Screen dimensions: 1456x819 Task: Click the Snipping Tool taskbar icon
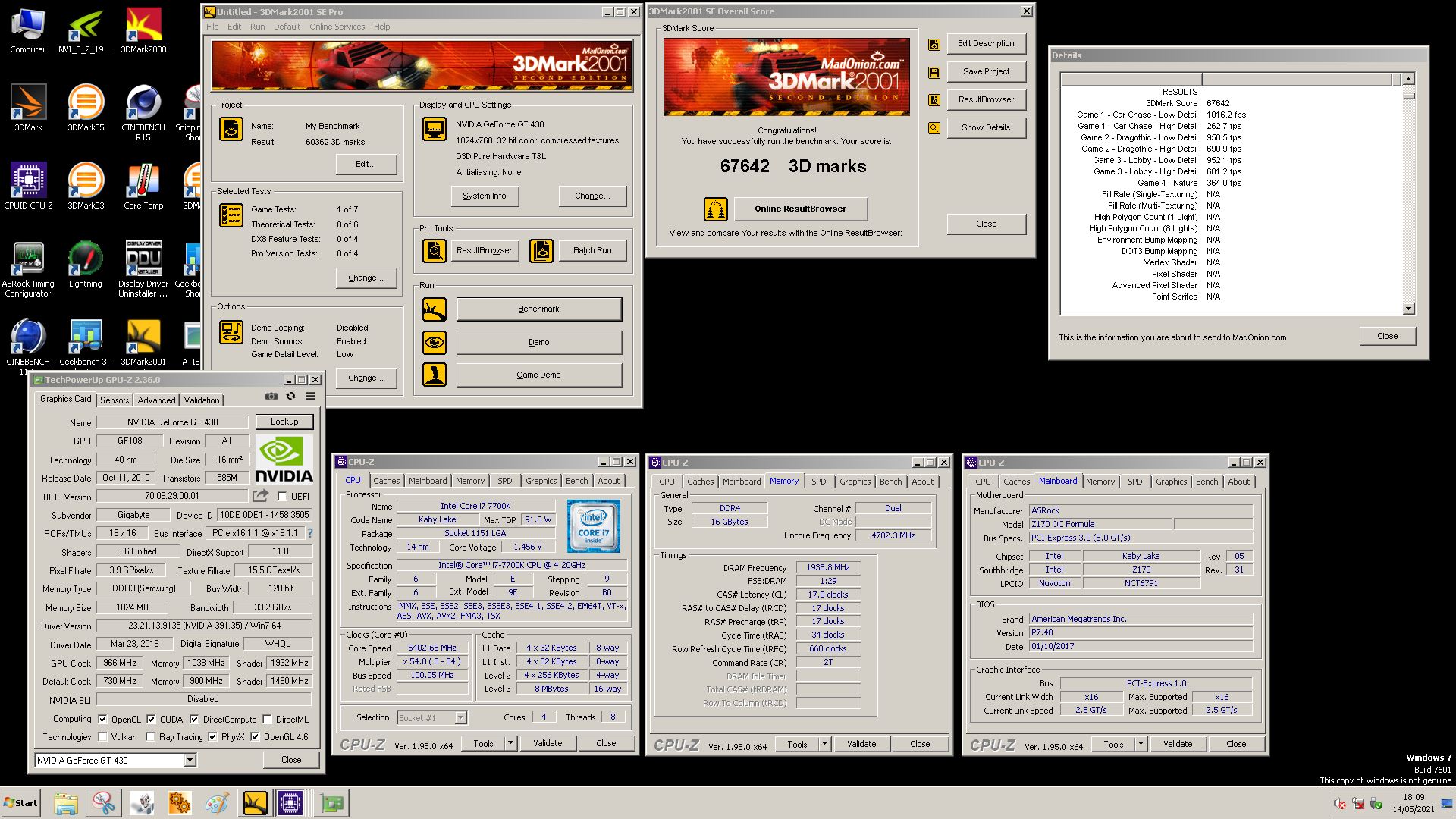coord(104,803)
